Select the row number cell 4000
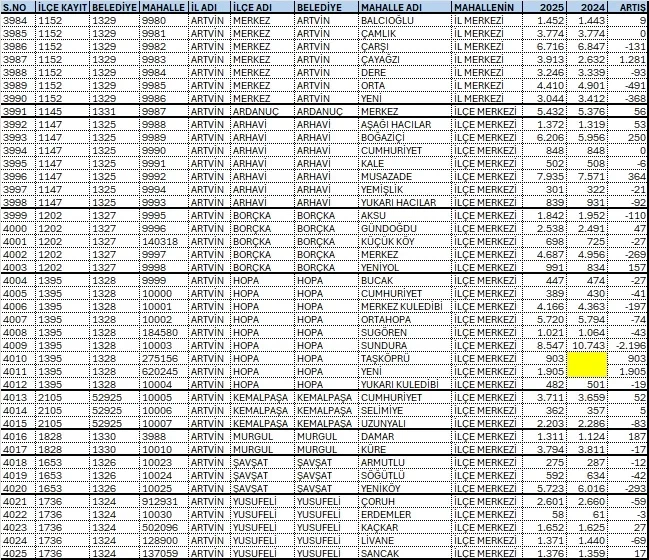The height and width of the screenshot is (560, 649). [20, 229]
